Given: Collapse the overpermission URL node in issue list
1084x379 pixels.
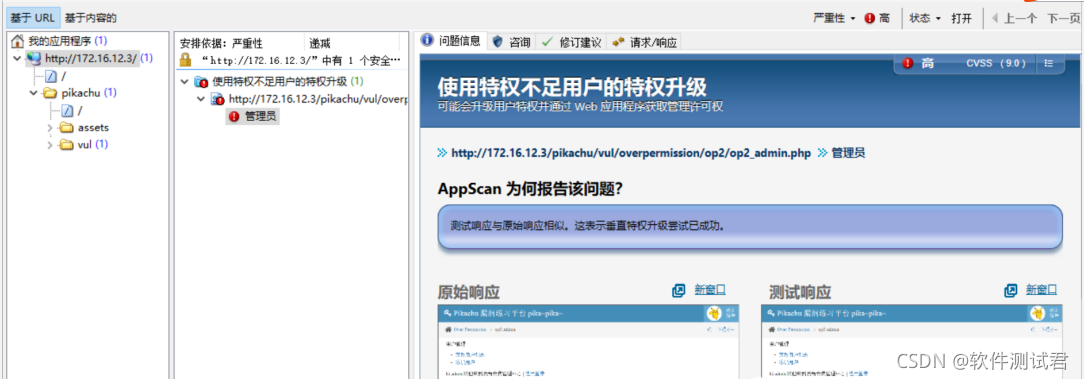Looking at the screenshot, I should coord(201,99).
